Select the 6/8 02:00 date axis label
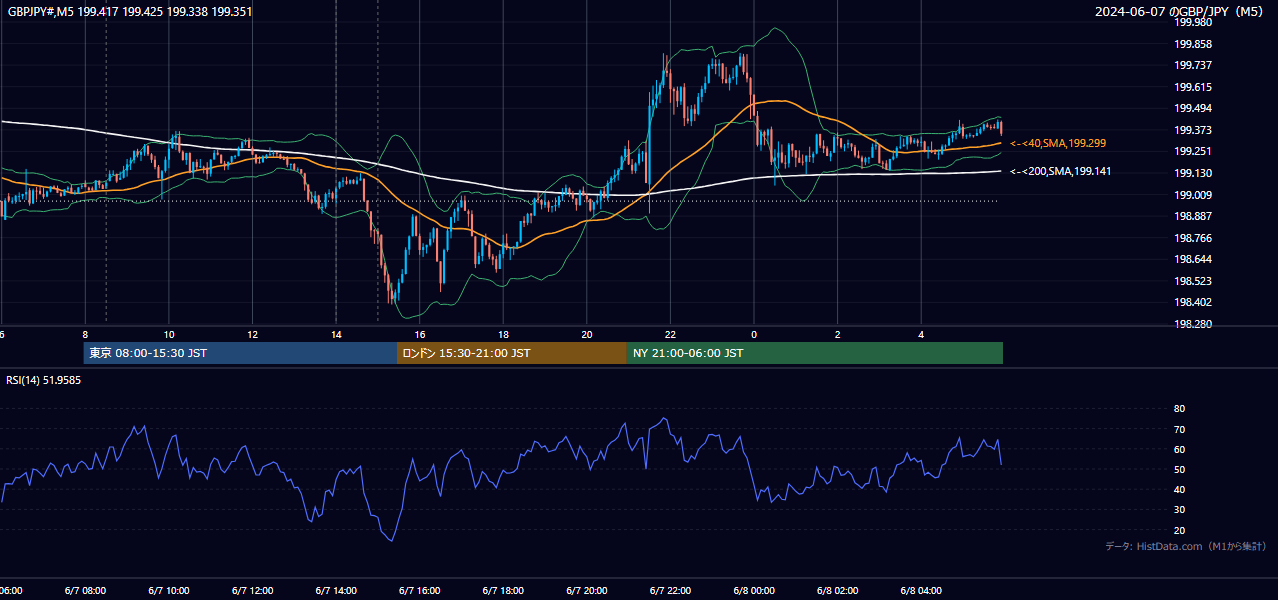This screenshot has width=1278, height=600. point(837,591)
